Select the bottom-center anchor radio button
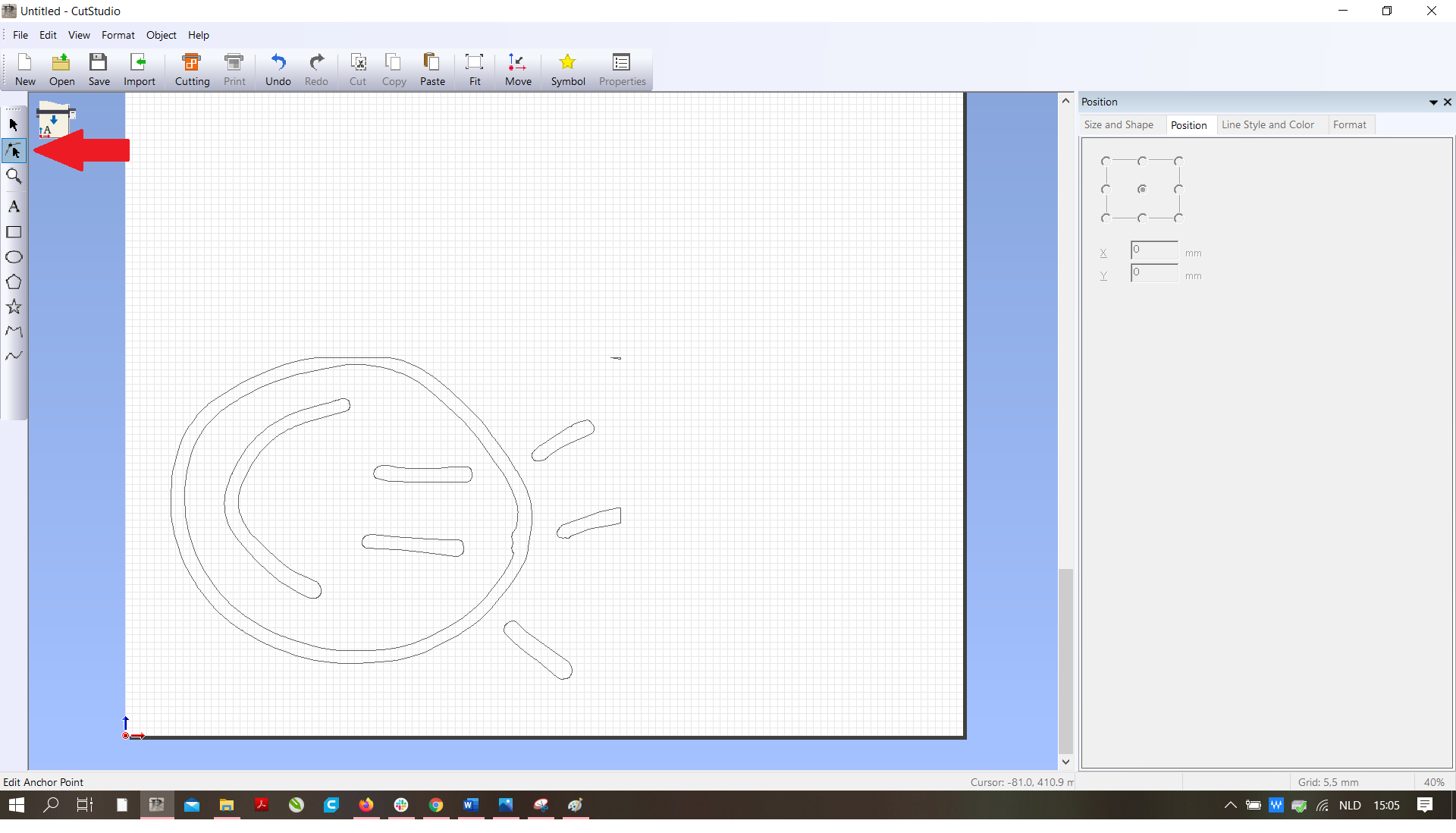 (1142, 218)
